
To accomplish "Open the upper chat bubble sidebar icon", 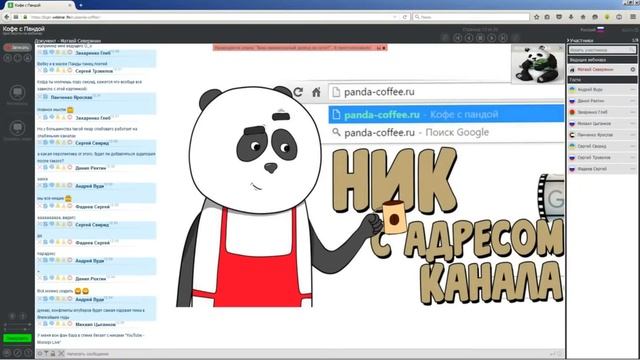I will point(17,93).
